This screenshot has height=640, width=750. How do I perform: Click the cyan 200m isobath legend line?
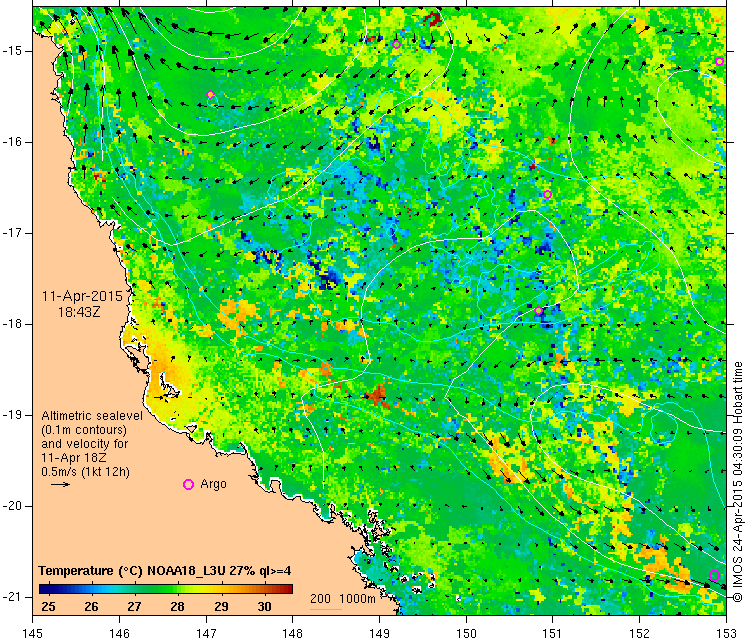(326, 609)
